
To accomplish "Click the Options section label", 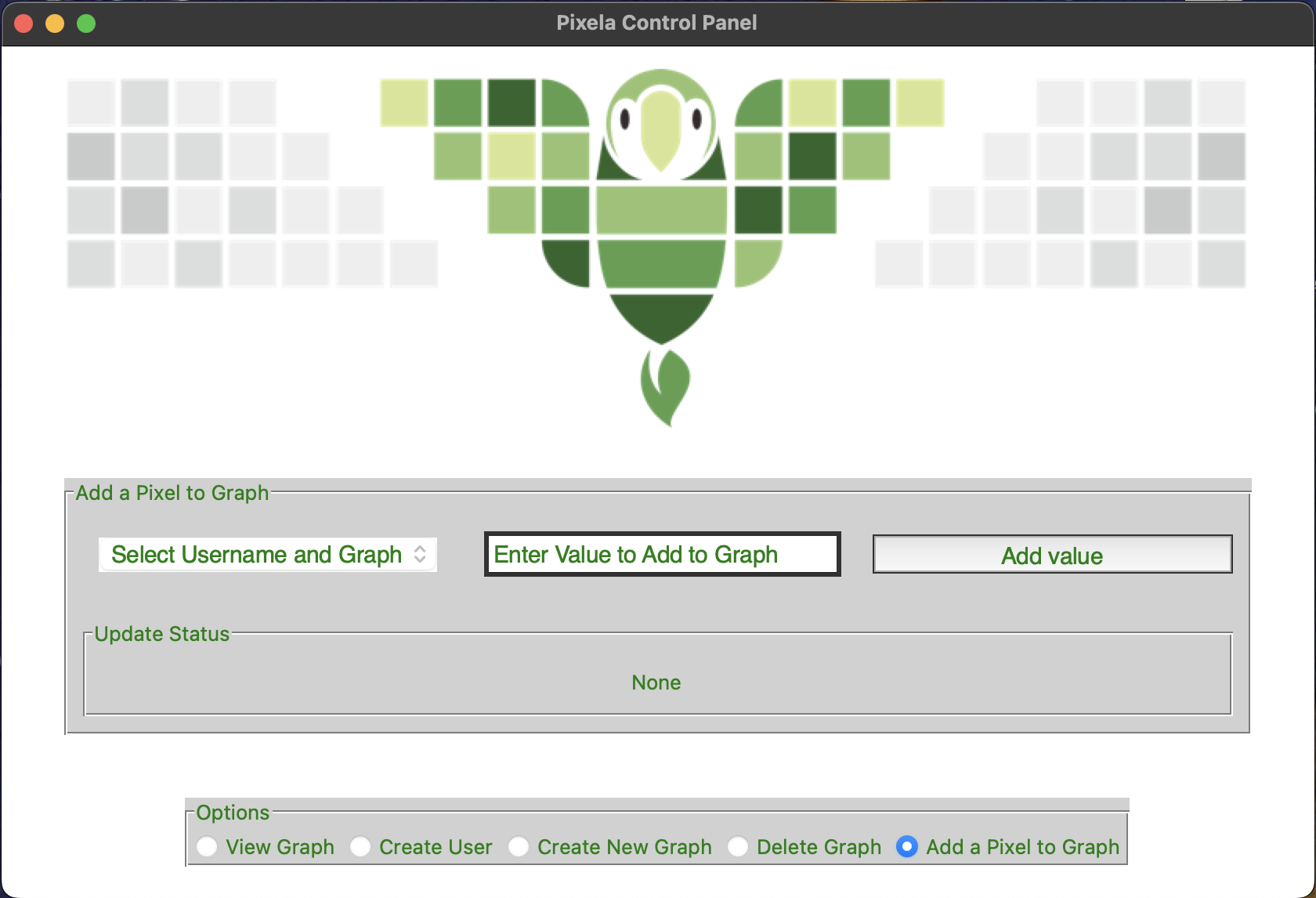I will pyautogui.click(x=233, y=813).
